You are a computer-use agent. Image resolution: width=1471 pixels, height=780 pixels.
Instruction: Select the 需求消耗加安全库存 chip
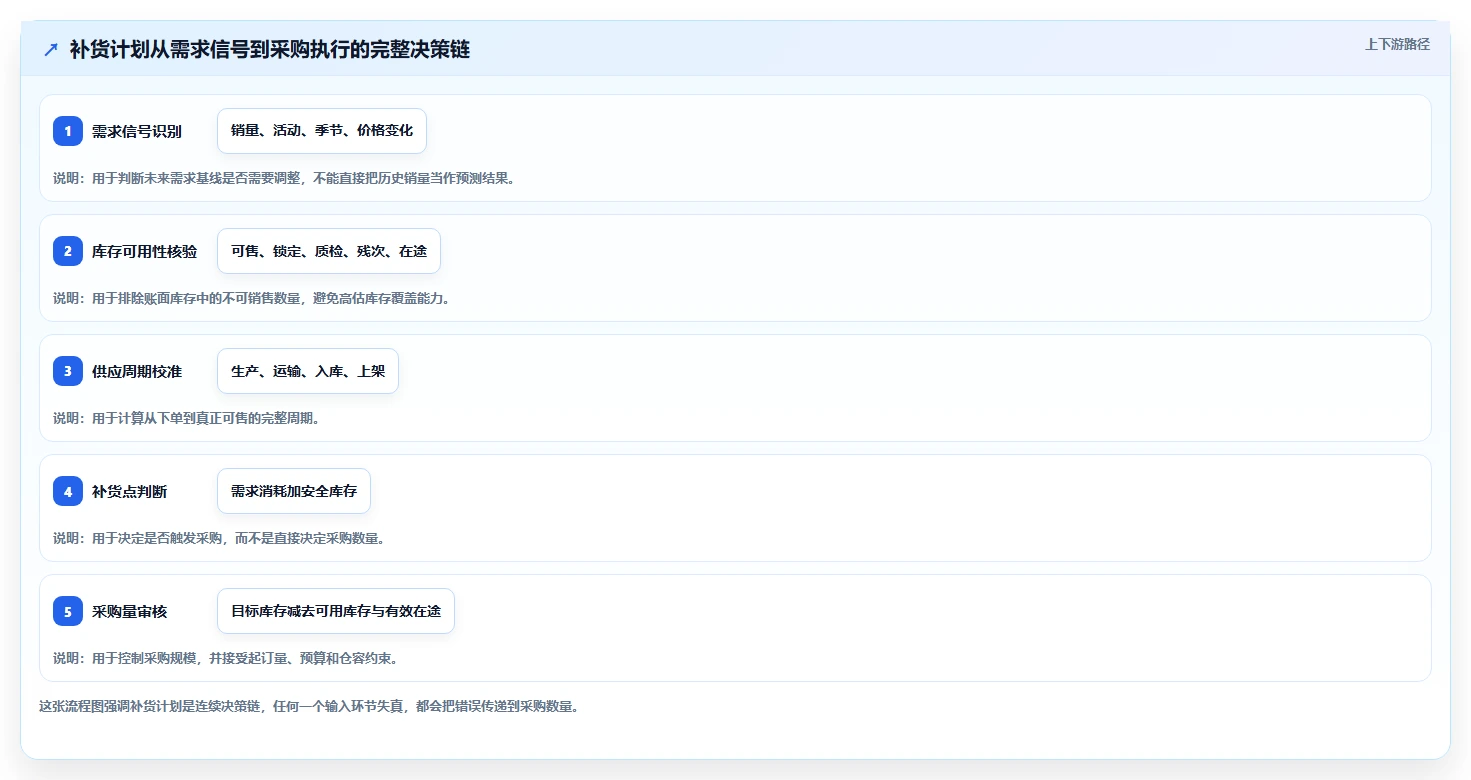(x=294, y=491)
